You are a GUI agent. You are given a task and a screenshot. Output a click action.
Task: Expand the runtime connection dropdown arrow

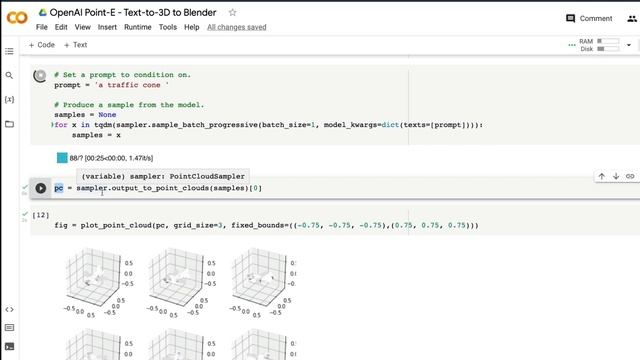point(629,45)
